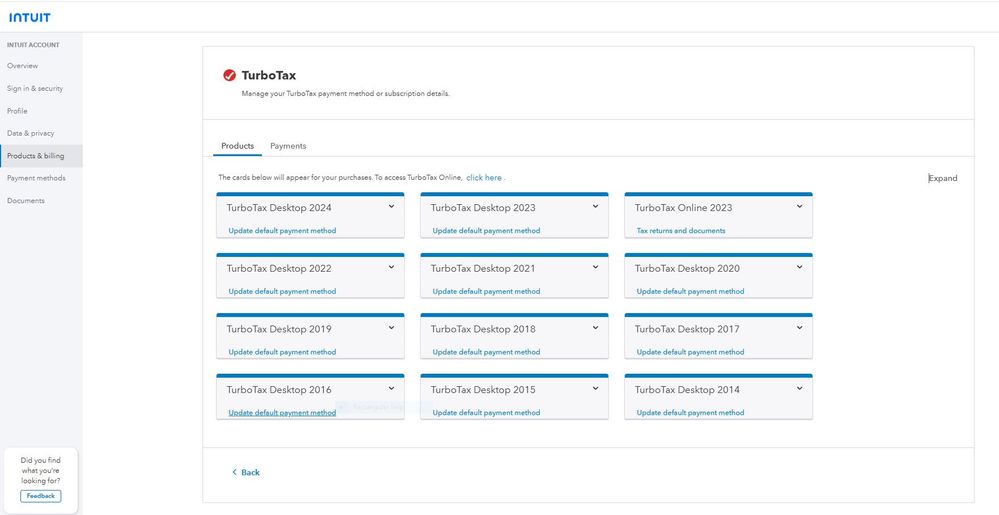Expand the TurboTax Desktop 2018 card
The height and width of the screenshot is (515, 999).
pos(595,328)
